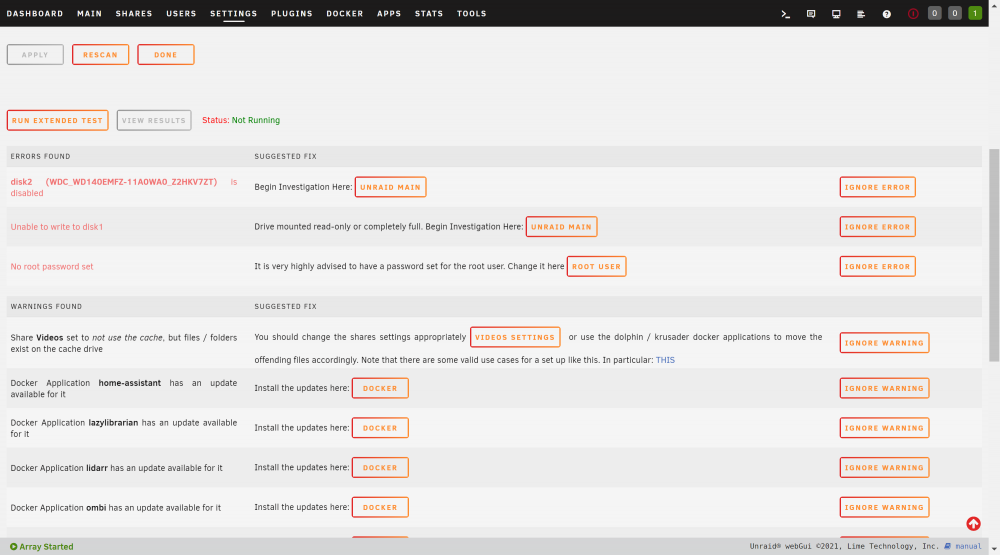Click the 'Warnings Found' header text
Image resolution: width=1000 pixels, height=555 pixels.
(46, 306)
